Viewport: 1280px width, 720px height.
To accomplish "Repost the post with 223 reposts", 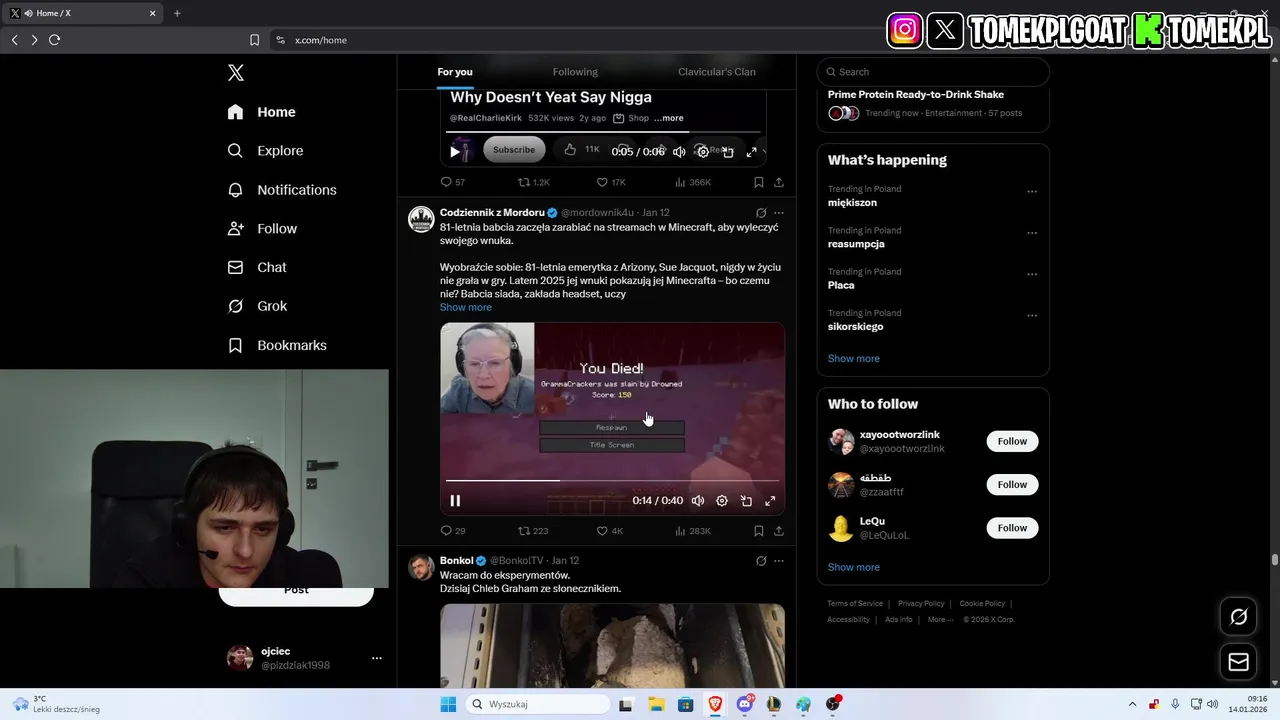I will 533,531.
